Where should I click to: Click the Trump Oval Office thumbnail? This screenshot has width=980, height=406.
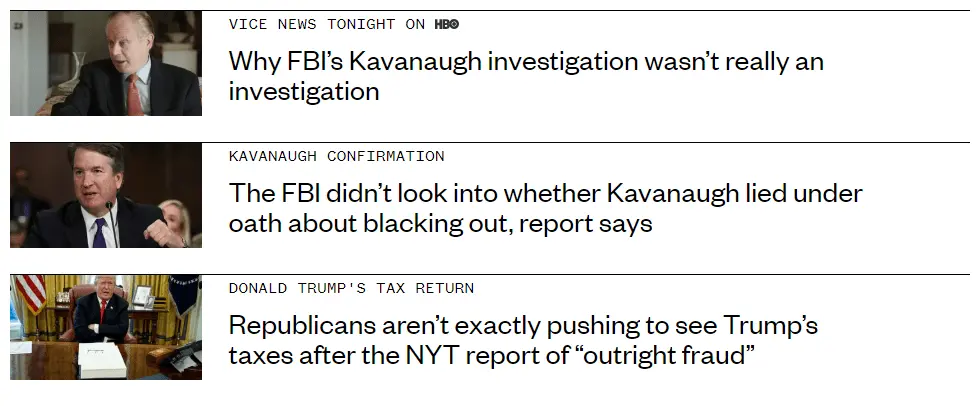tap(106, 326)
